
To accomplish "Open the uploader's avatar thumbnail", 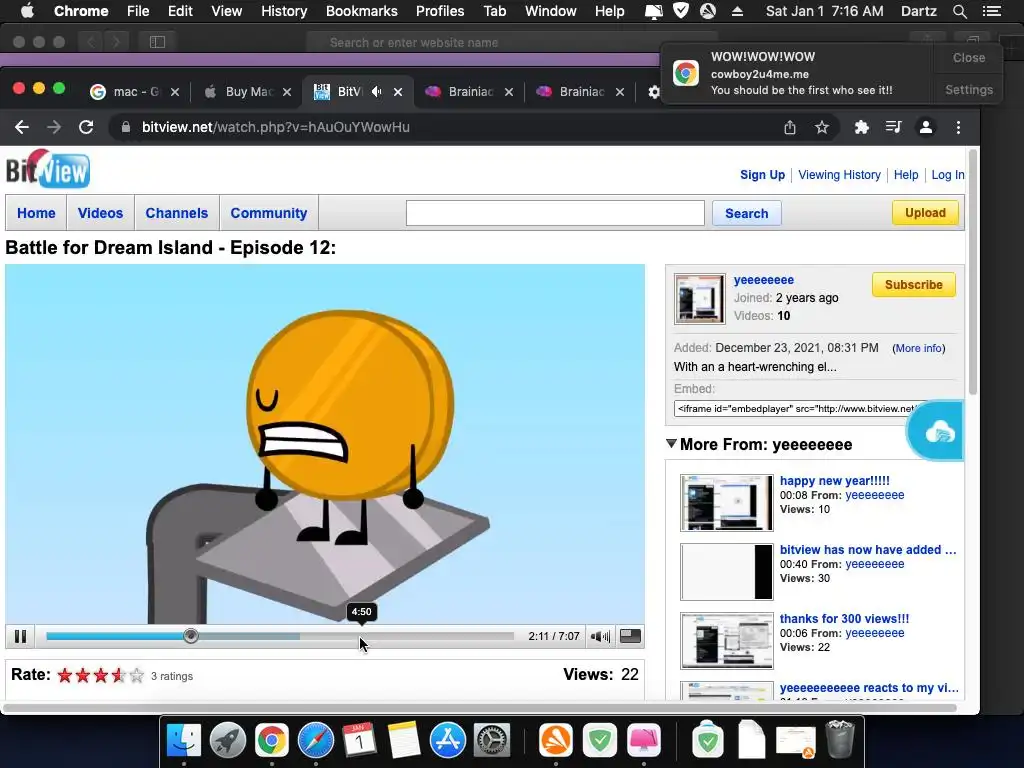I will click(x=699, y=299).
